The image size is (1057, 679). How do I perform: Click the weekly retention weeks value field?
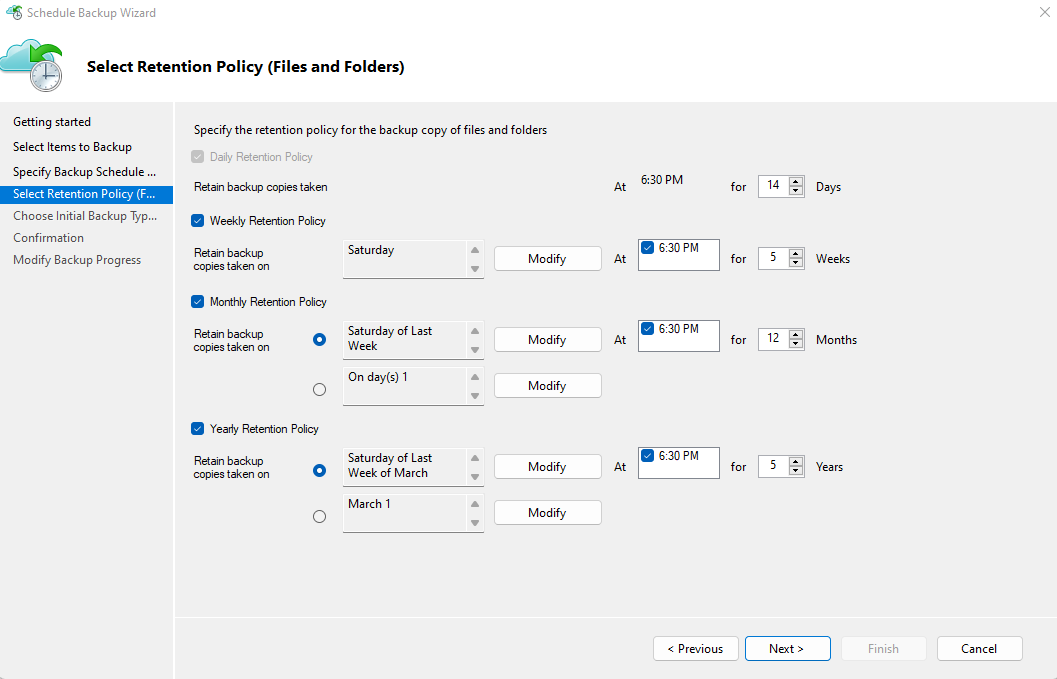point(773,258)
